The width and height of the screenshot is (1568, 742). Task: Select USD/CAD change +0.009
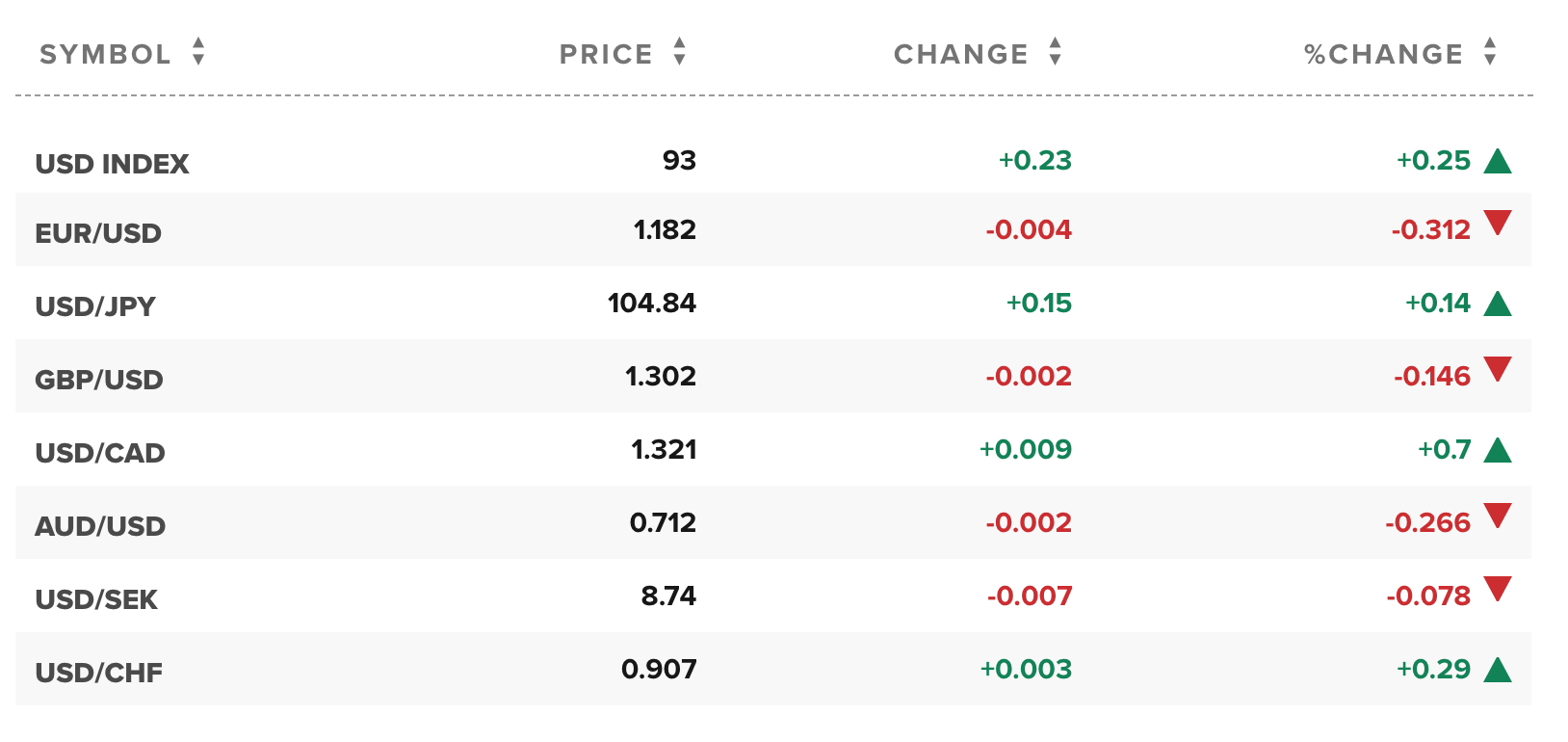click(x=1026, y=449)
